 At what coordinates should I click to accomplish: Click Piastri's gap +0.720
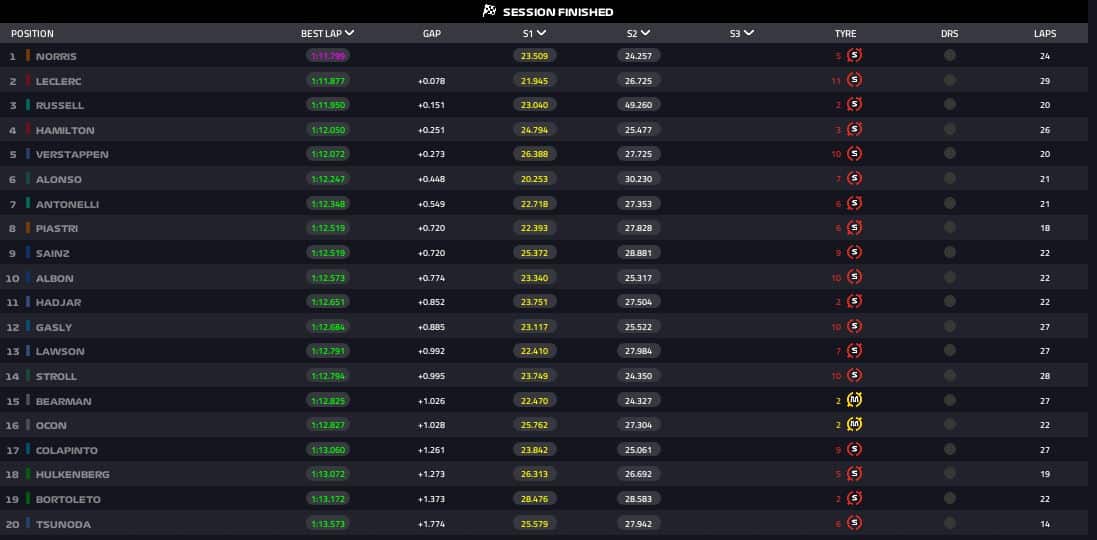(x=432, y=229)
